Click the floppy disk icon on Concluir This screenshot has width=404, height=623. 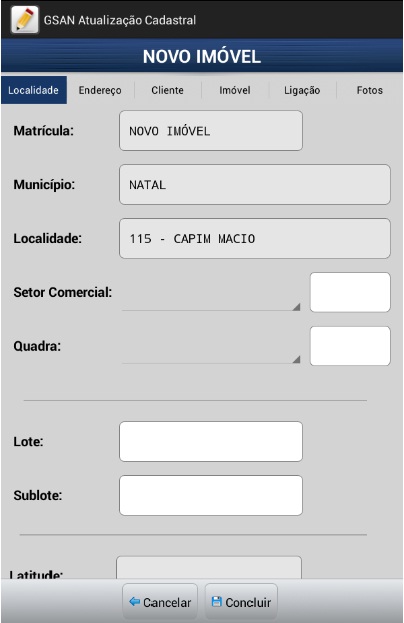tap(216, 602)
